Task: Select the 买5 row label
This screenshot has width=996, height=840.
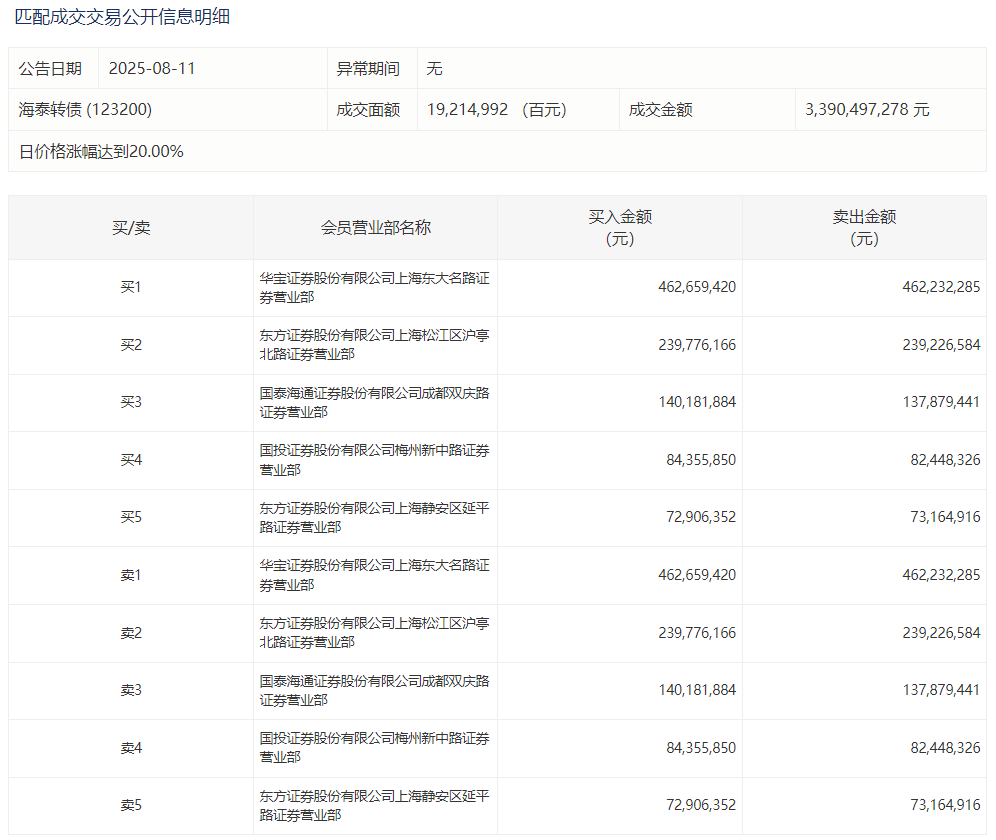Action: (x=131, y=518)
